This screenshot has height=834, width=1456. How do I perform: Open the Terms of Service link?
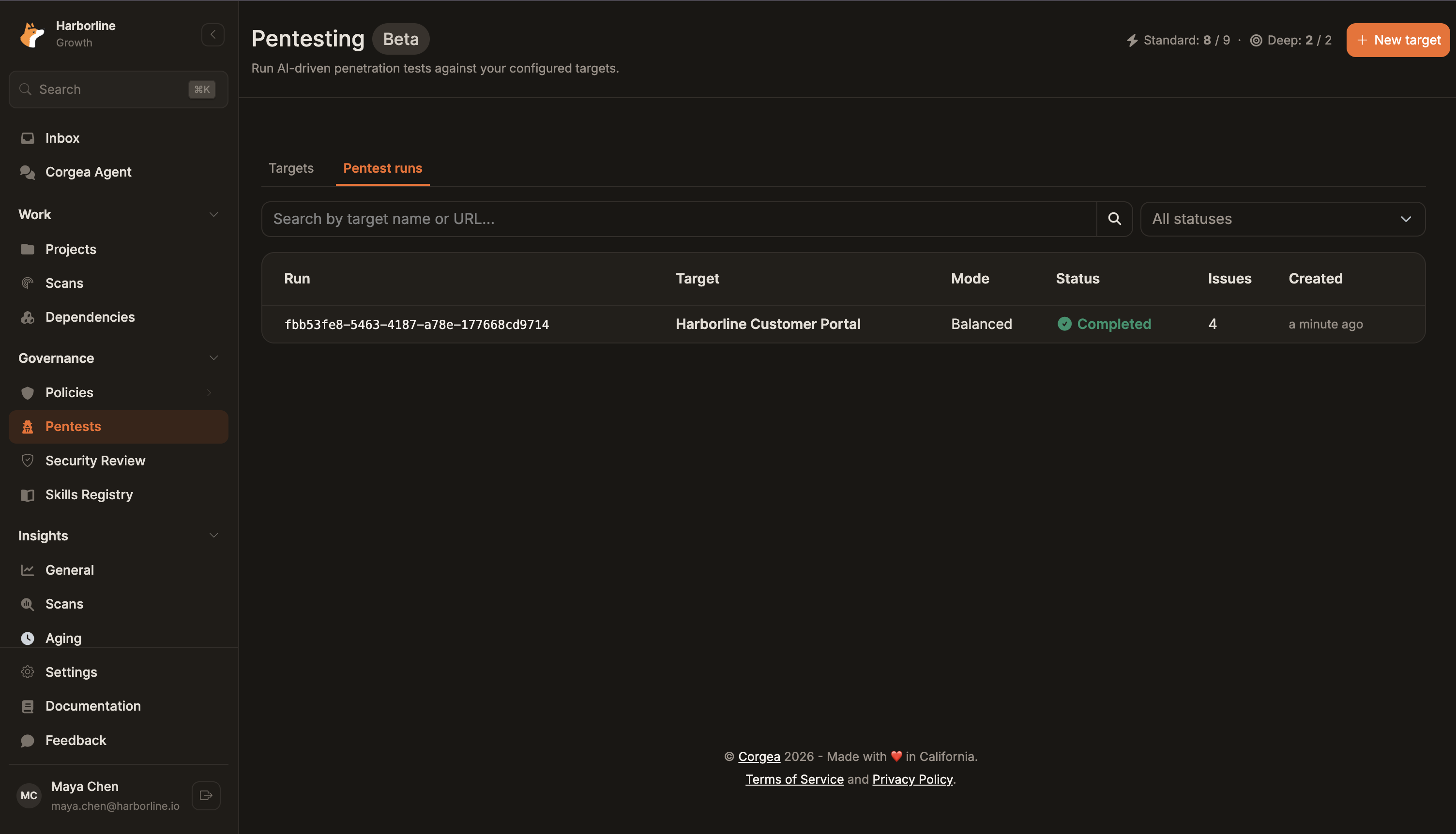tap(794, 780)
